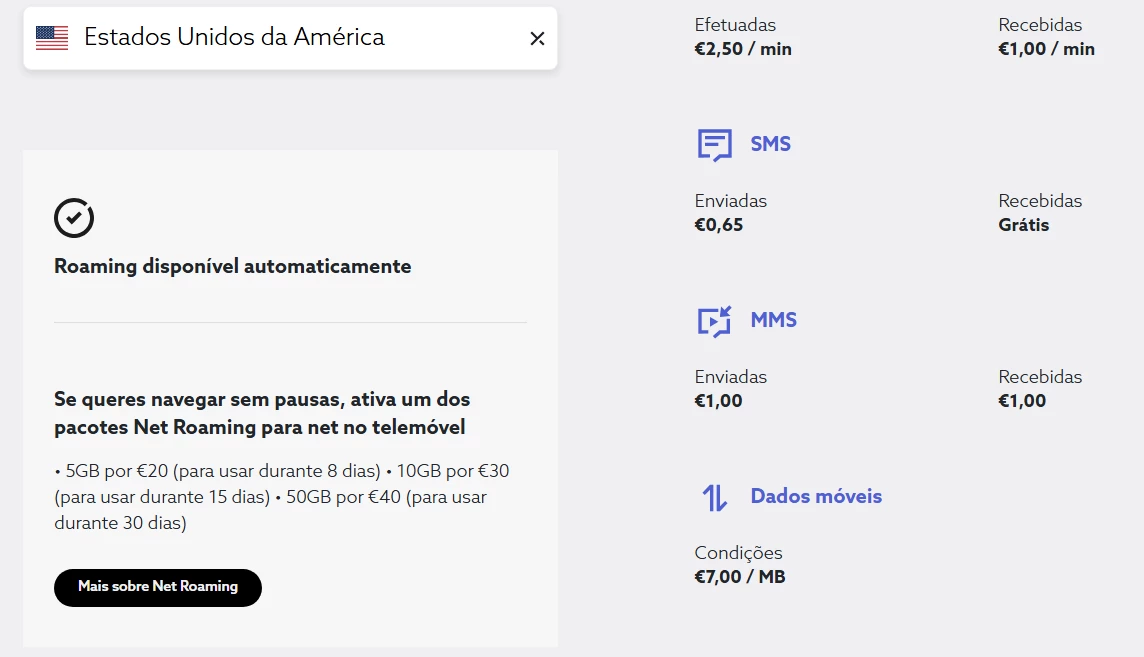Select the MMS section heading

[773, 320]
